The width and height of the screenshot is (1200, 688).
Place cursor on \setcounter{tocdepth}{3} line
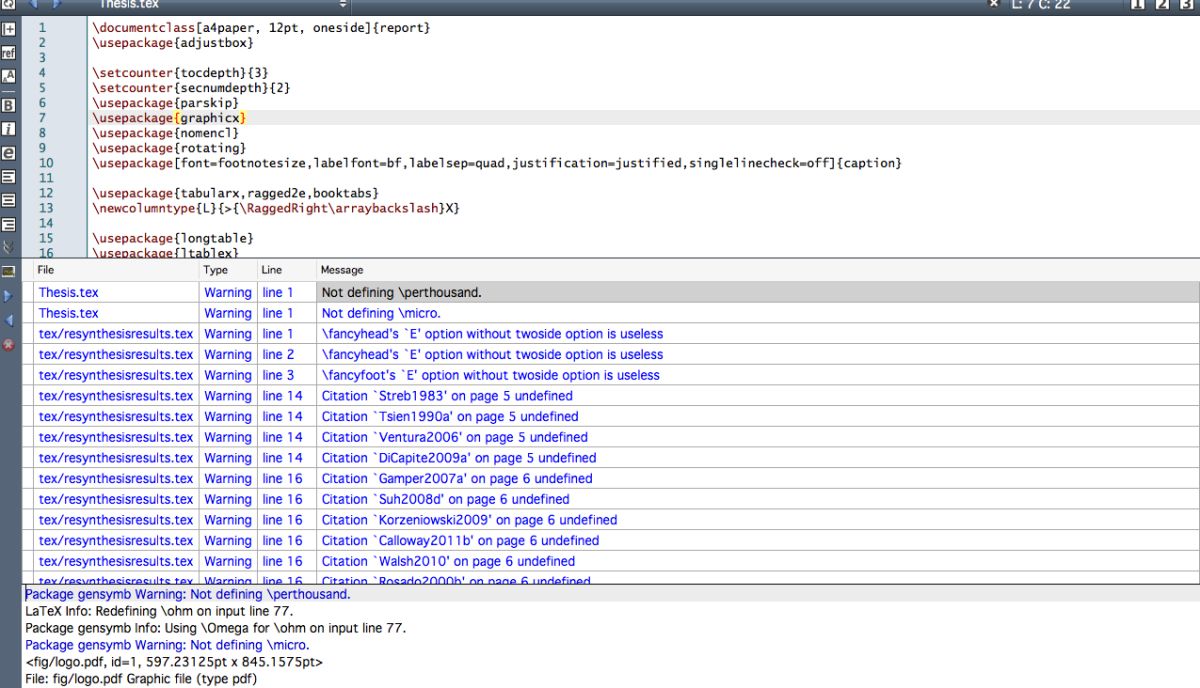click(180, 73)
